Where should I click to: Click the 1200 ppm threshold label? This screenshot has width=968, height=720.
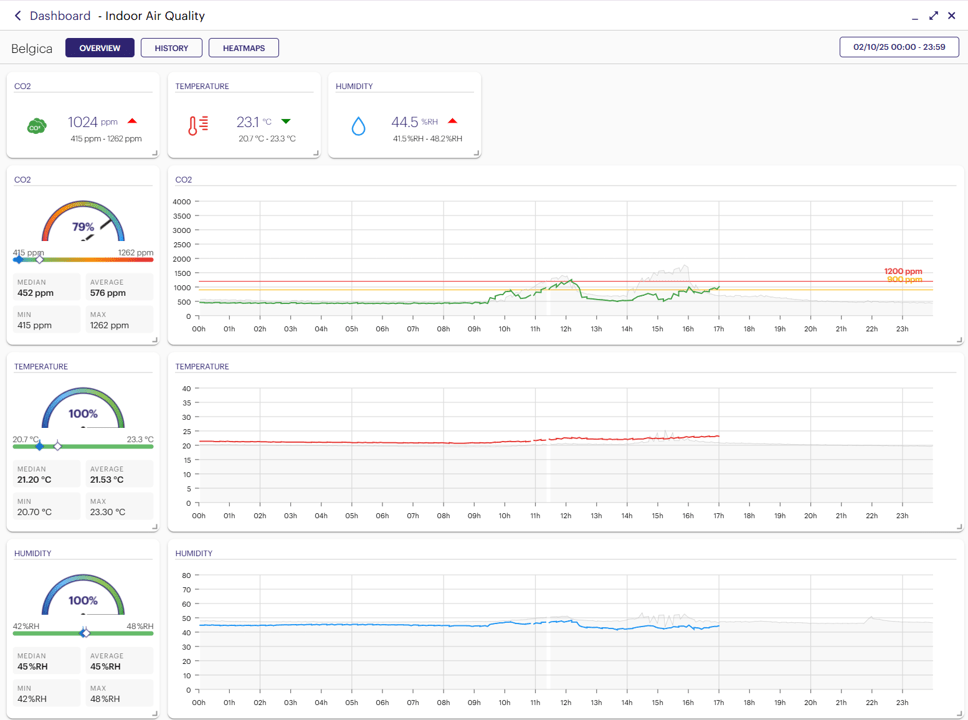pyautogui.click(x=903, y=271)
